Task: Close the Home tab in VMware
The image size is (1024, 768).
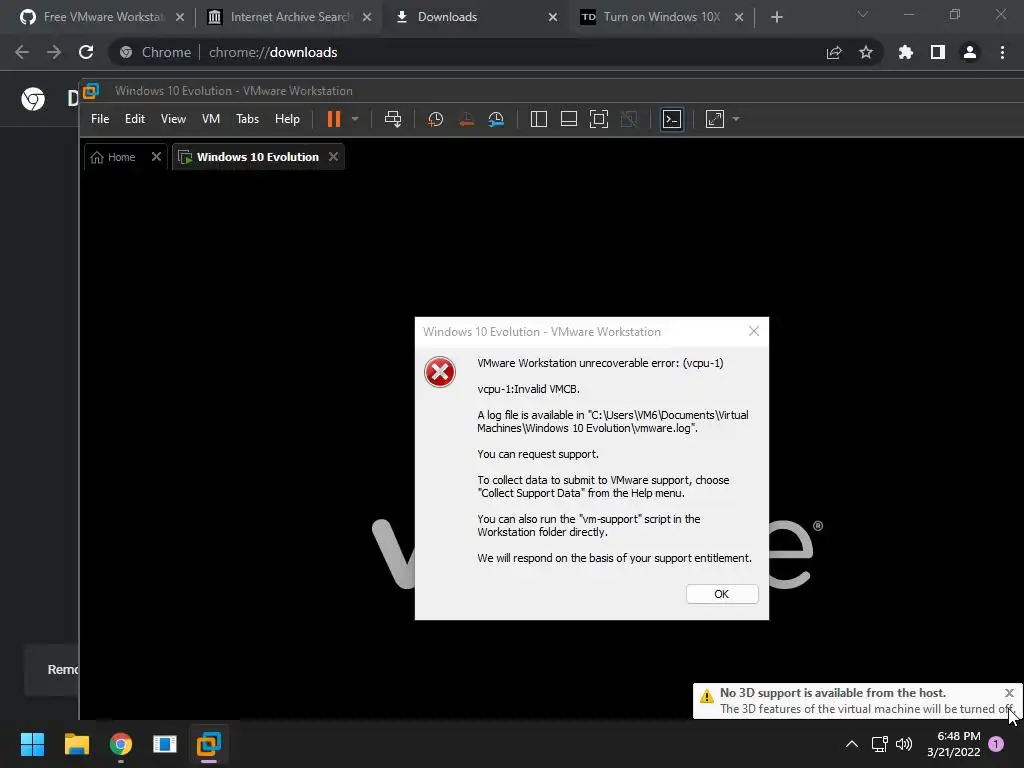Action: [x=156, y=157]
